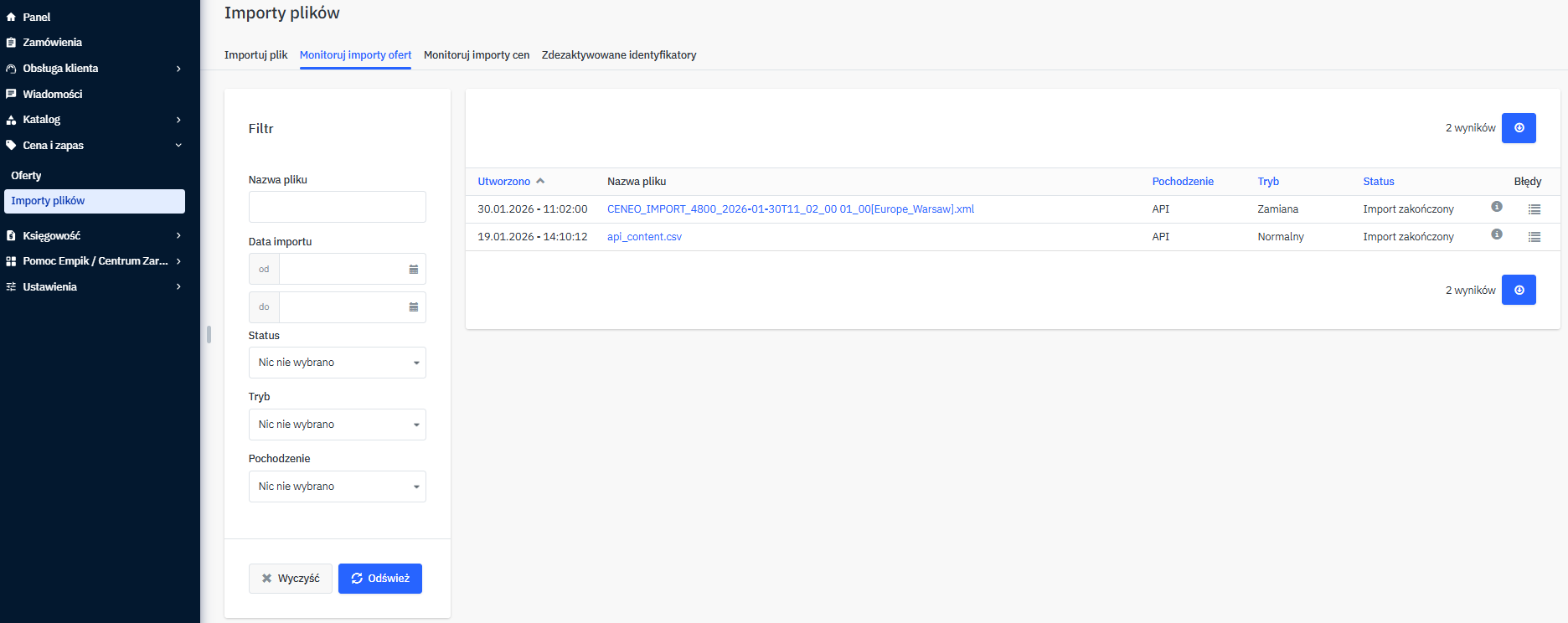The height and width of the screenshot is (623, 1568).
Task: Sort table by Utworzono column
Action: pyautogui.click(x=504, y=182)
